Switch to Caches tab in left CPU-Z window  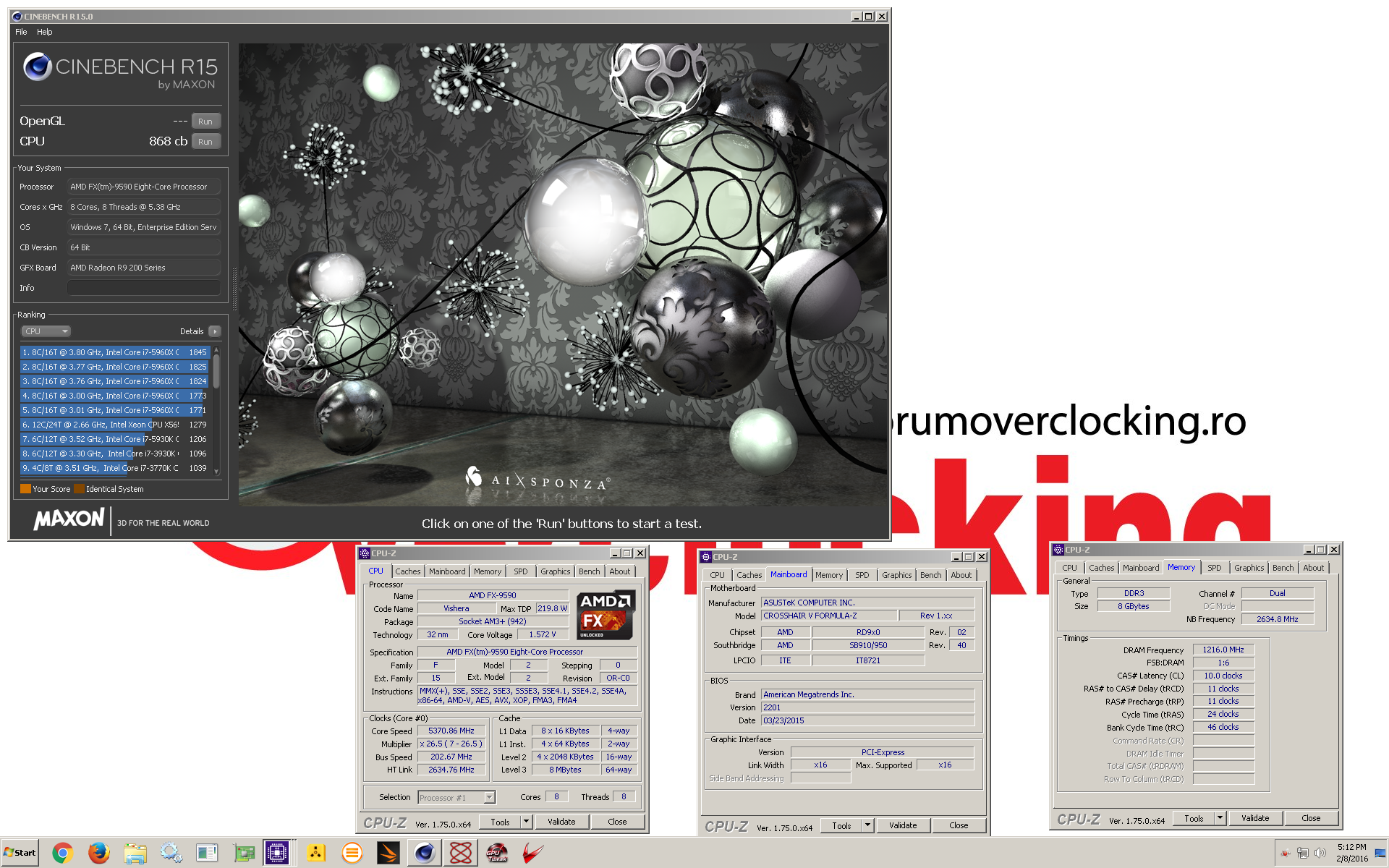[x=408, y=571]
